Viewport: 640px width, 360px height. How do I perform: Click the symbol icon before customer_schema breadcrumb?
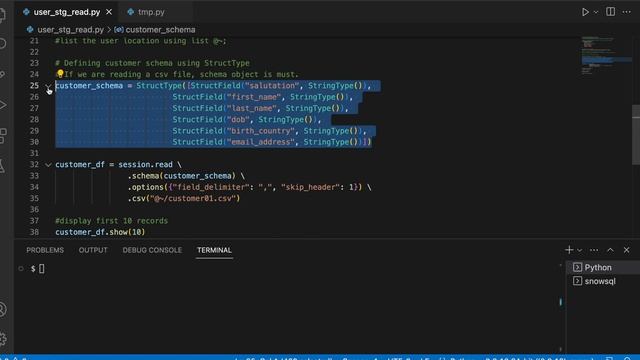[119, 30]
